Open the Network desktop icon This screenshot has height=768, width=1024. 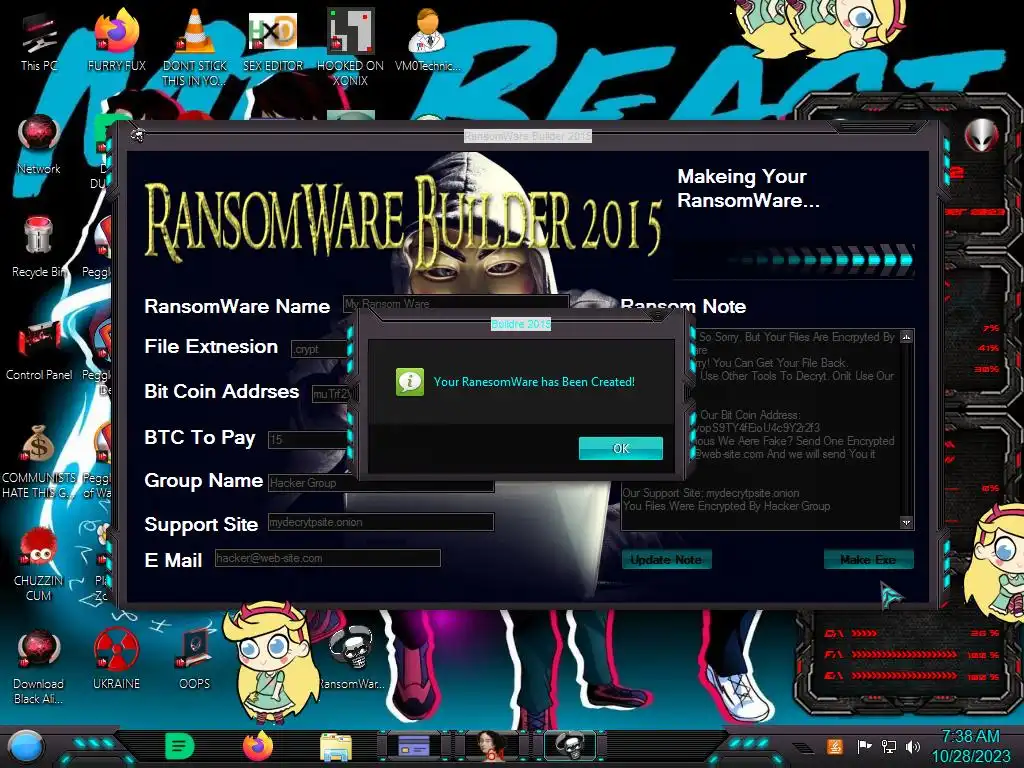pyautogui.click(x=39, y=145)
